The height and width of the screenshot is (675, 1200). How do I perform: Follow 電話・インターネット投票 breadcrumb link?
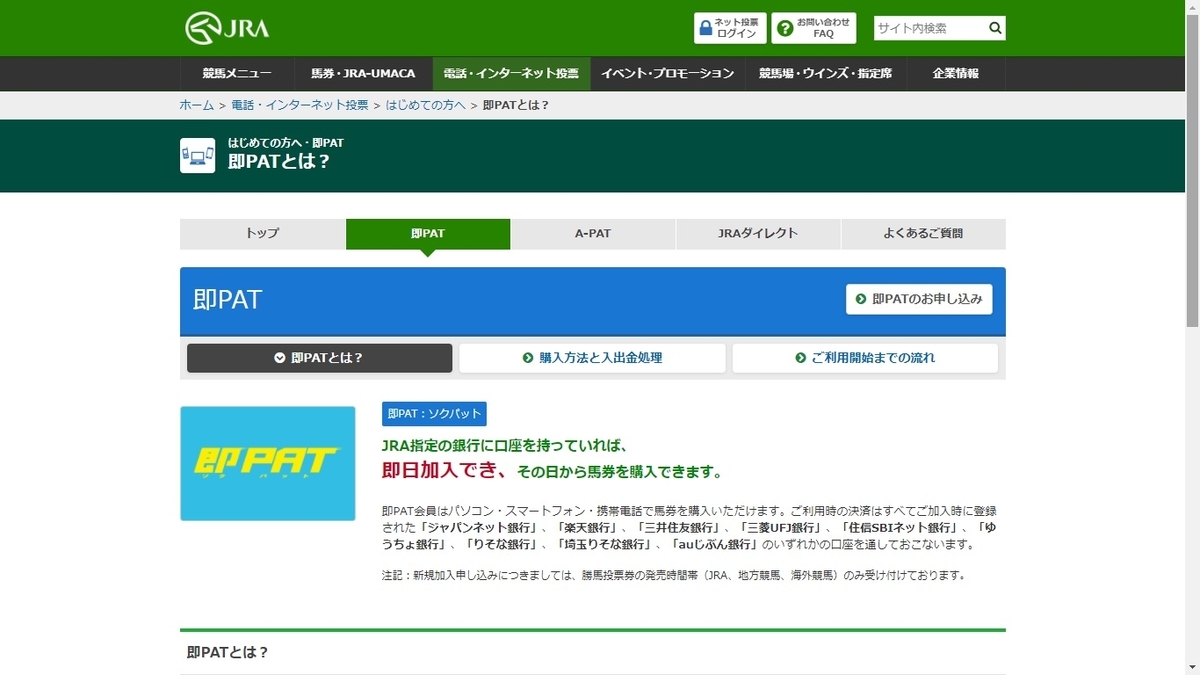(300, 105)
